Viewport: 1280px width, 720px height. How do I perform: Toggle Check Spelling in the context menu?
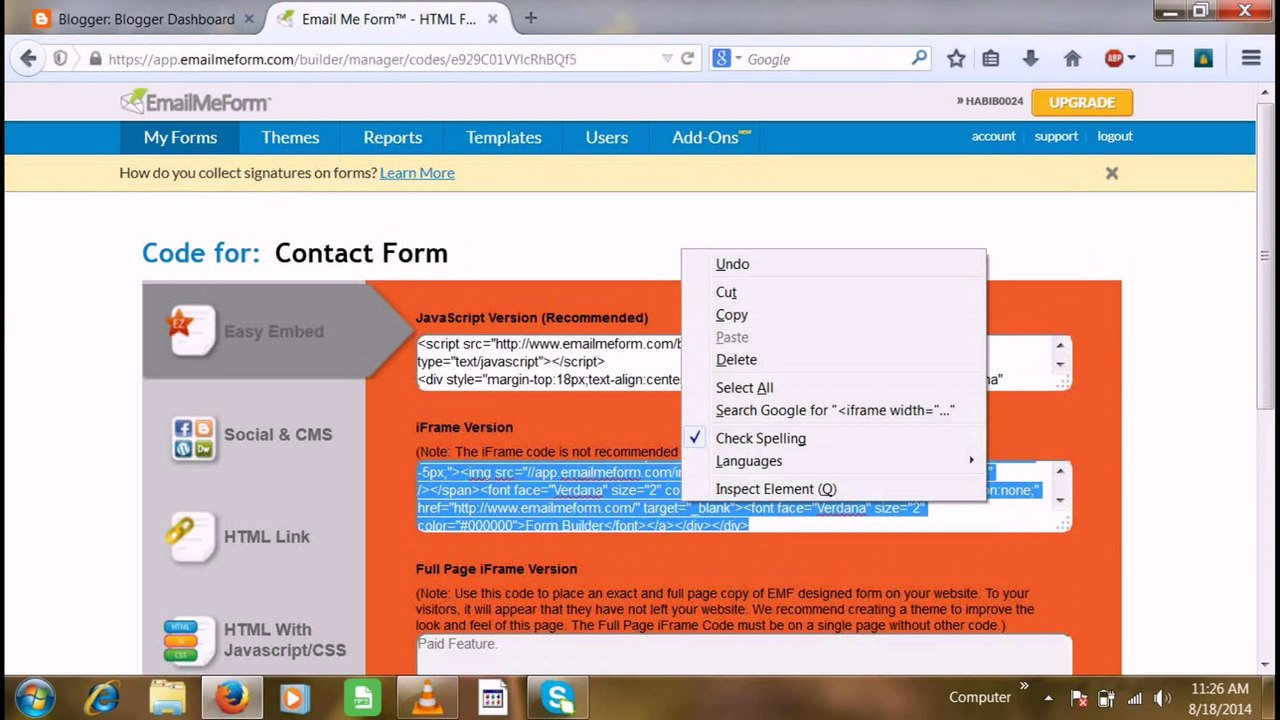point(834,438)
